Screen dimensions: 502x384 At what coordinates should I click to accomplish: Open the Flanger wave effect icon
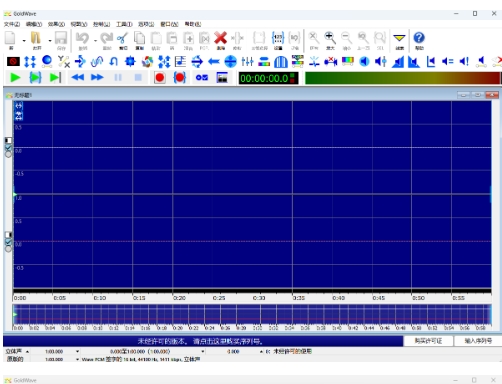[97, 61]
